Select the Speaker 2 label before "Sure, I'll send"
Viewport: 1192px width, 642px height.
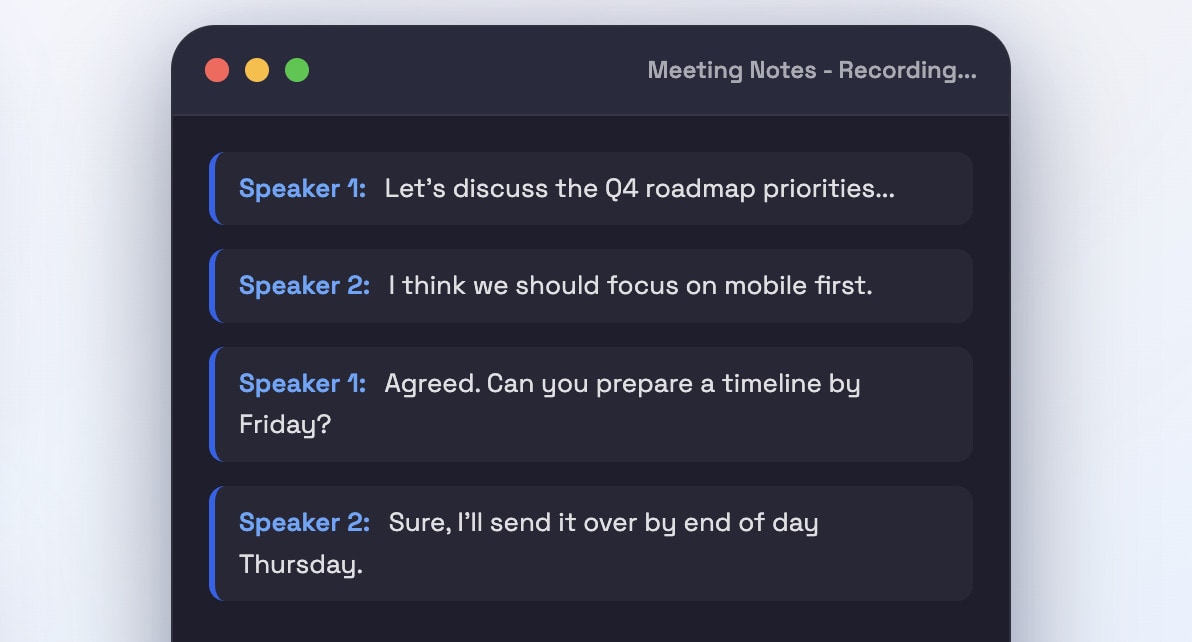click(x=304, y=523)
